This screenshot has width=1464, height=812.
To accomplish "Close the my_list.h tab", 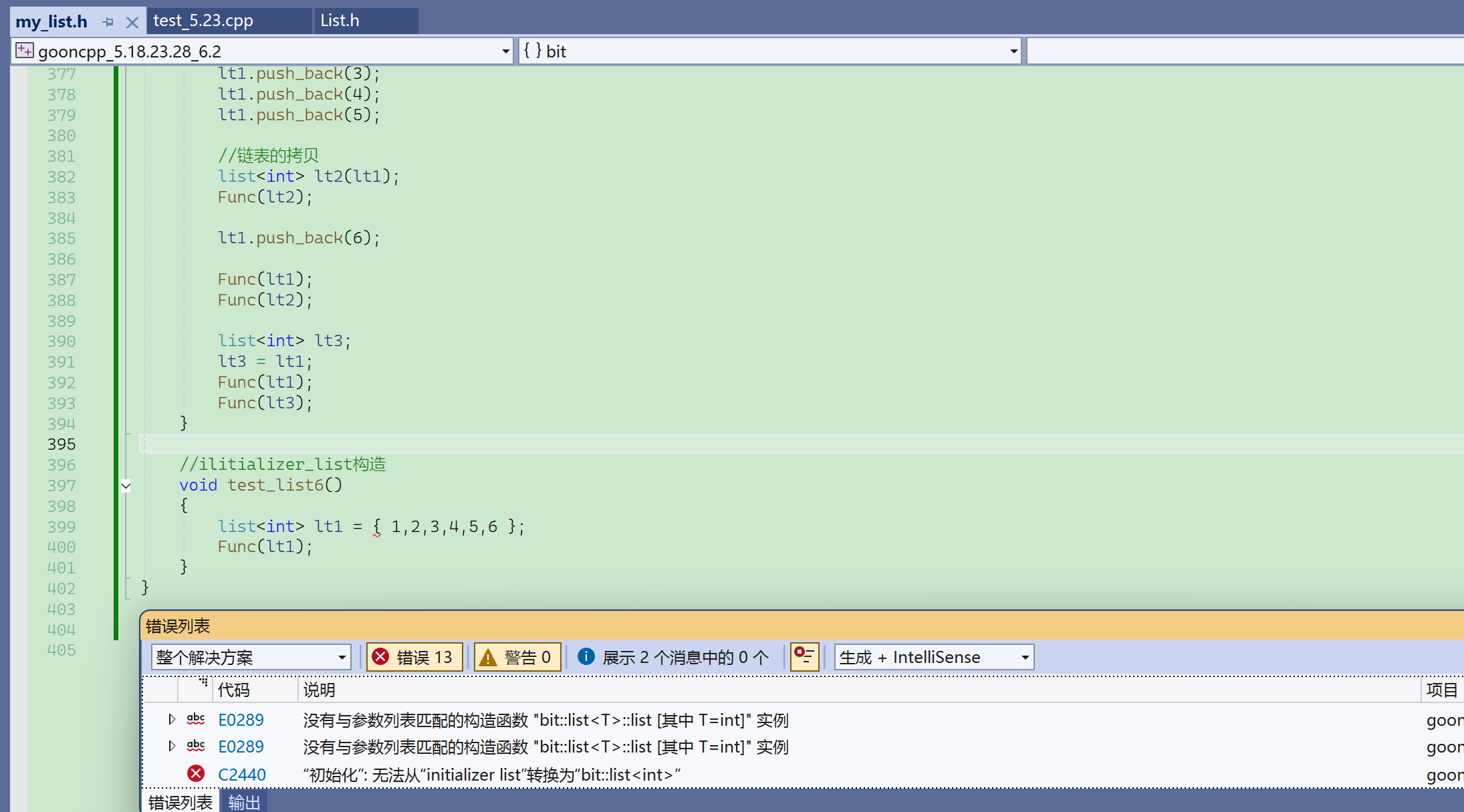I will [132, 22].
